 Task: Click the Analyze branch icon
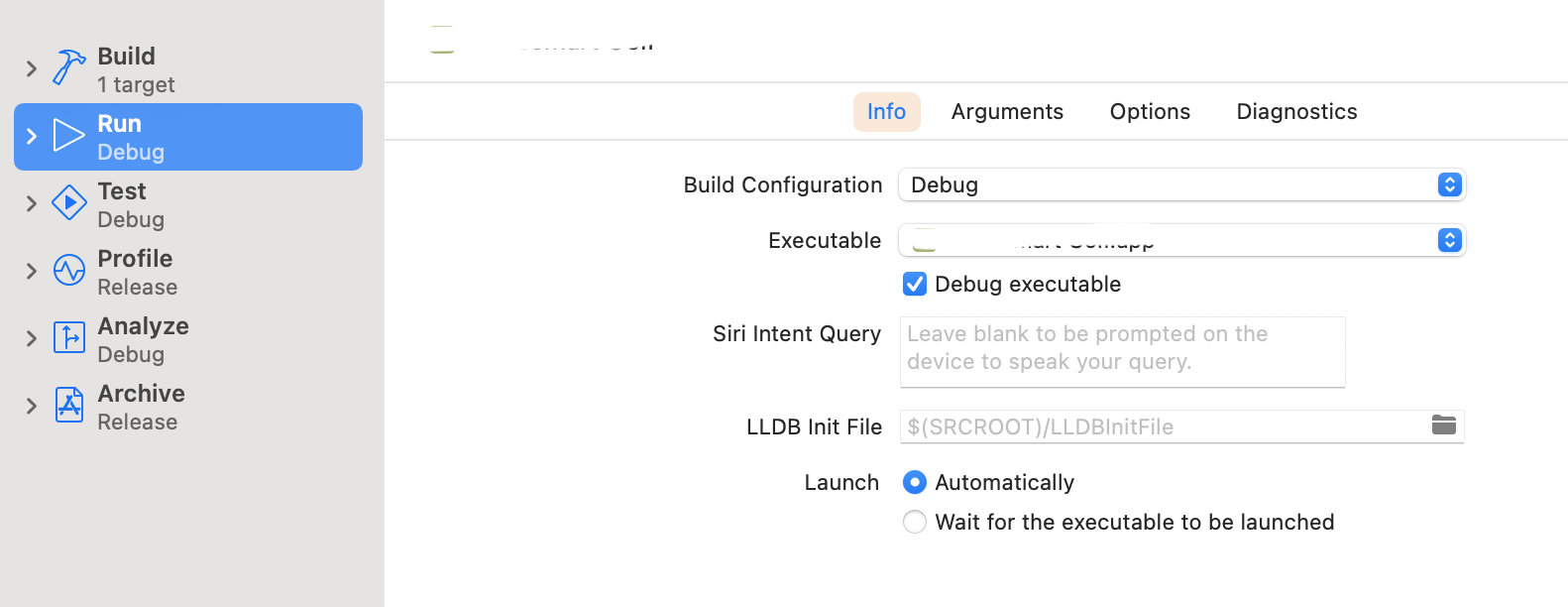[x=68, y=338]
